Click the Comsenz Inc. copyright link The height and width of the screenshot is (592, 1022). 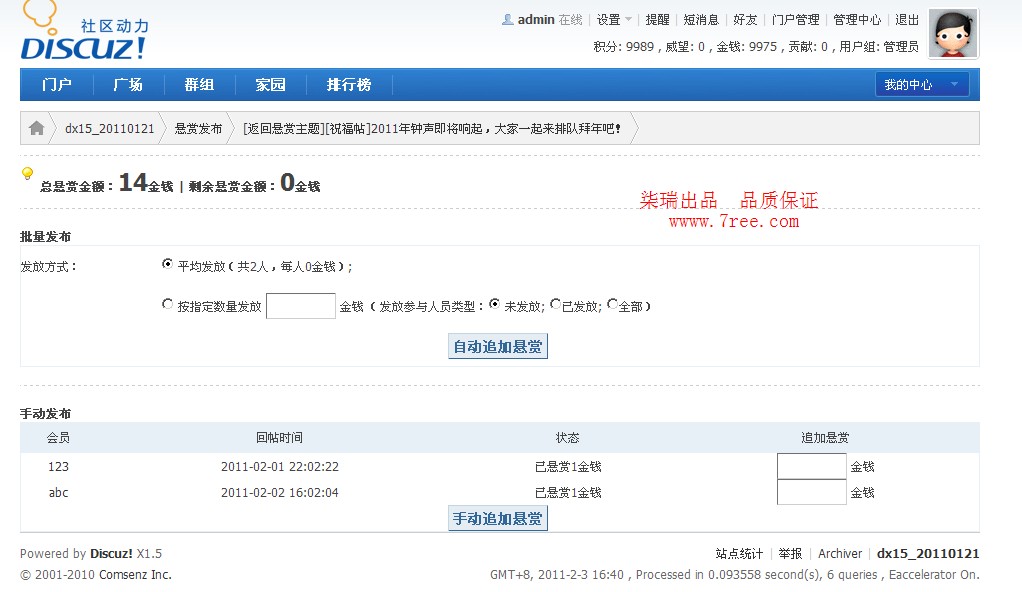click(135, 574)
